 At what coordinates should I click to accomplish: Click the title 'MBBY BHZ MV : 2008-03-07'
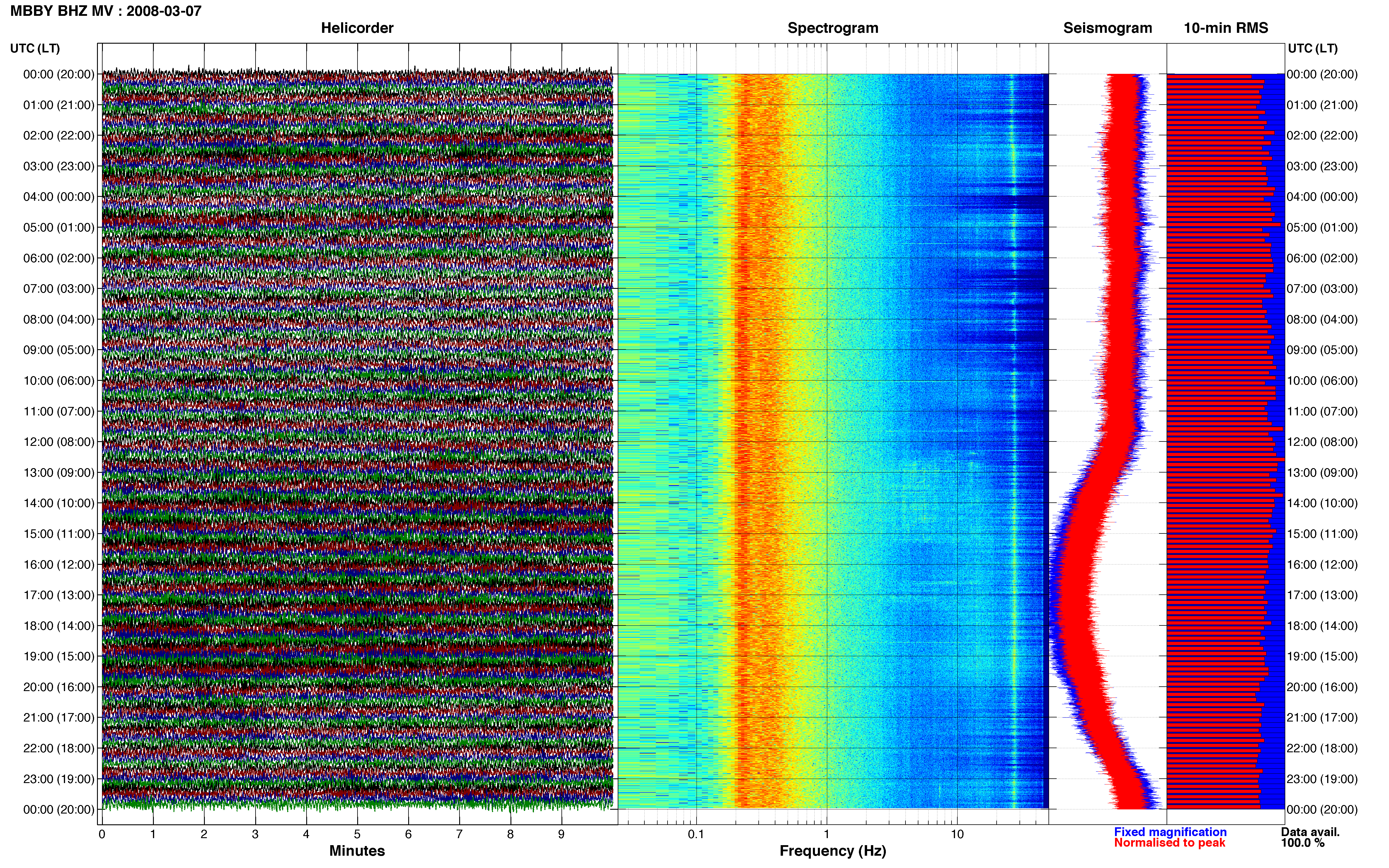[x=106, y=11]
